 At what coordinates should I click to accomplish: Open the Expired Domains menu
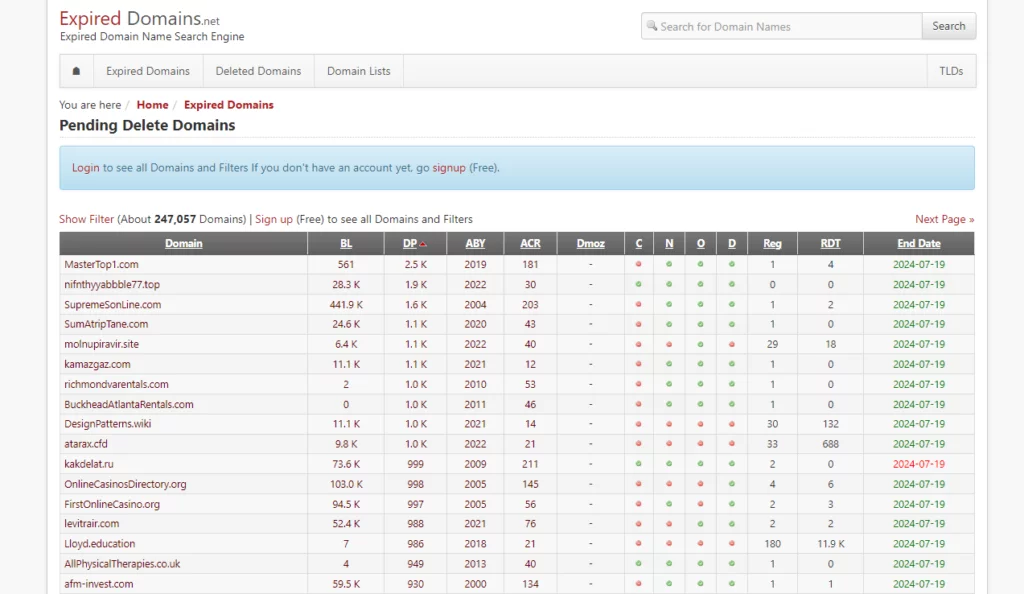point(148,71)
